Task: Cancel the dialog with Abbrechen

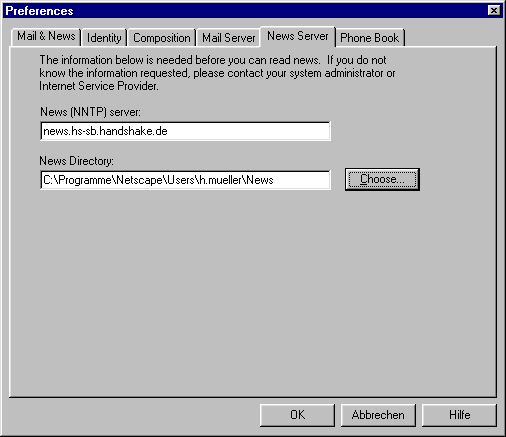Action: [378, 415]
